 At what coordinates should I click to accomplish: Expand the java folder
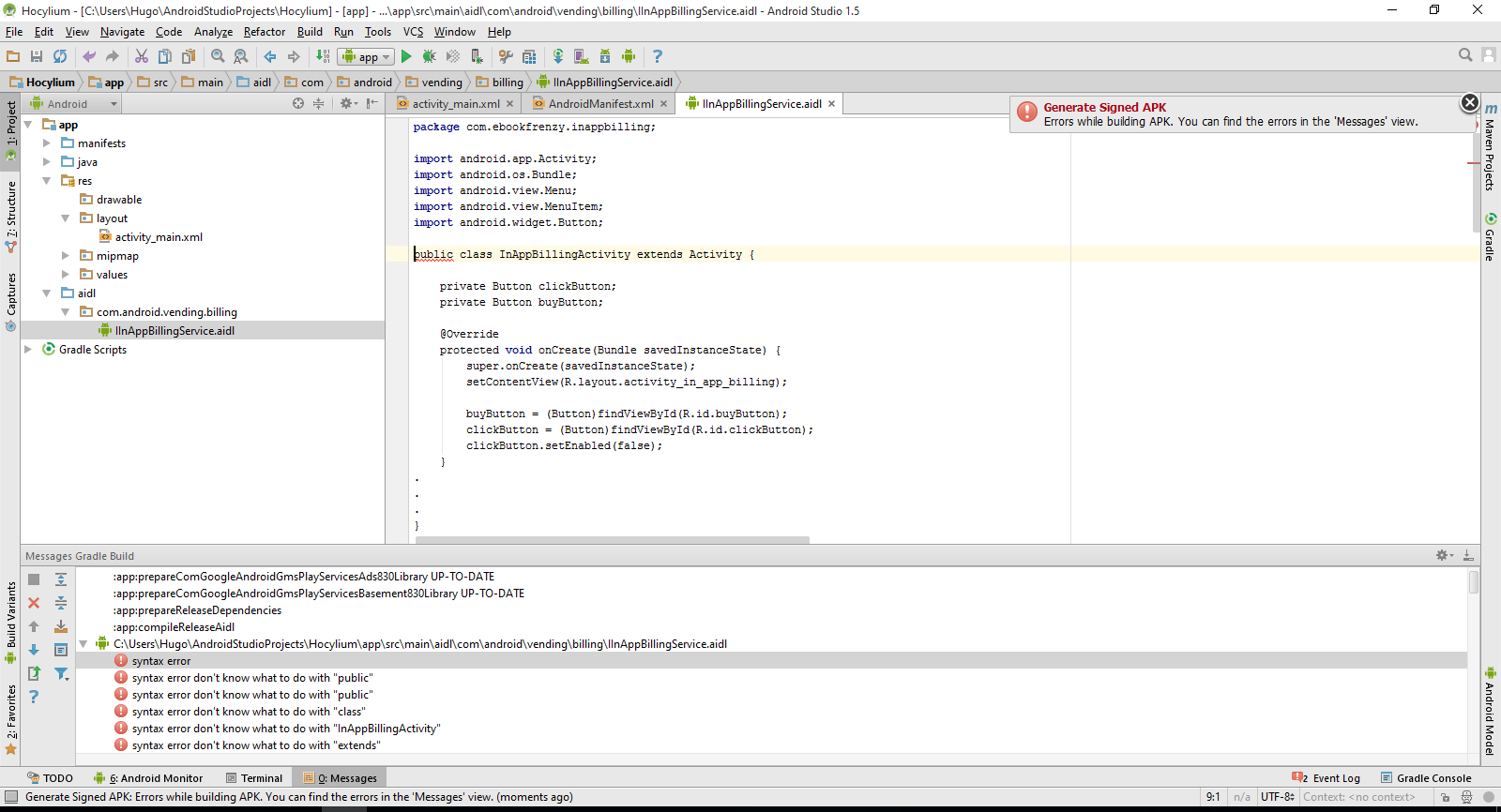pyautogui.click(x=47, y=162)
